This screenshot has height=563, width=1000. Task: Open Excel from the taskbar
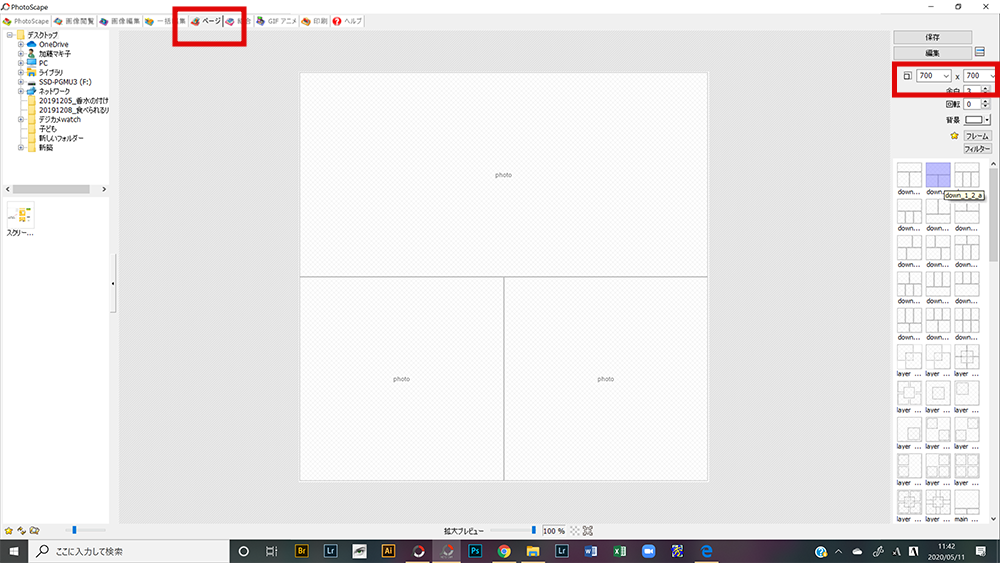pos(619,551)
